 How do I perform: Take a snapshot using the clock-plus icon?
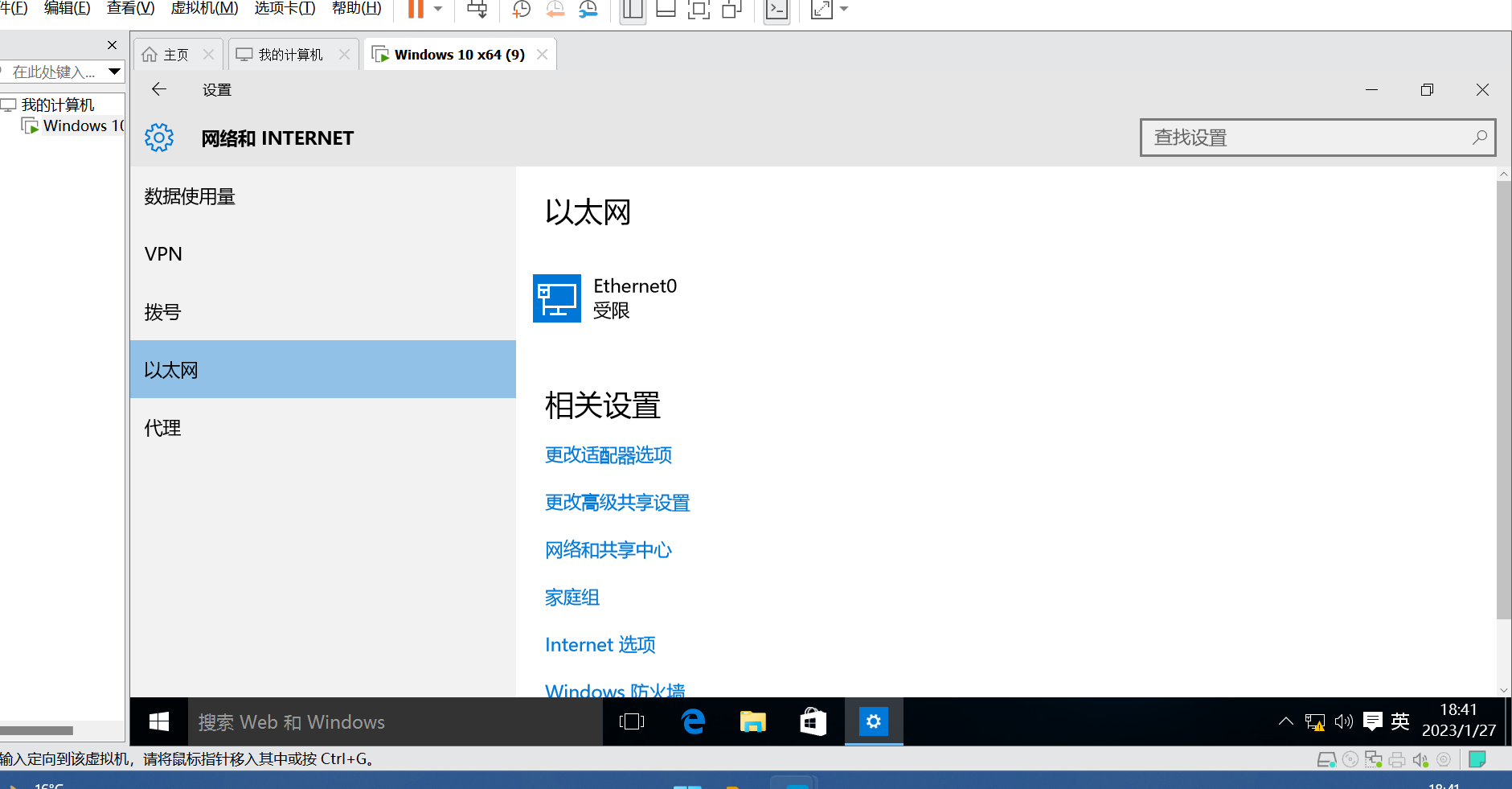tap(522, 9)
